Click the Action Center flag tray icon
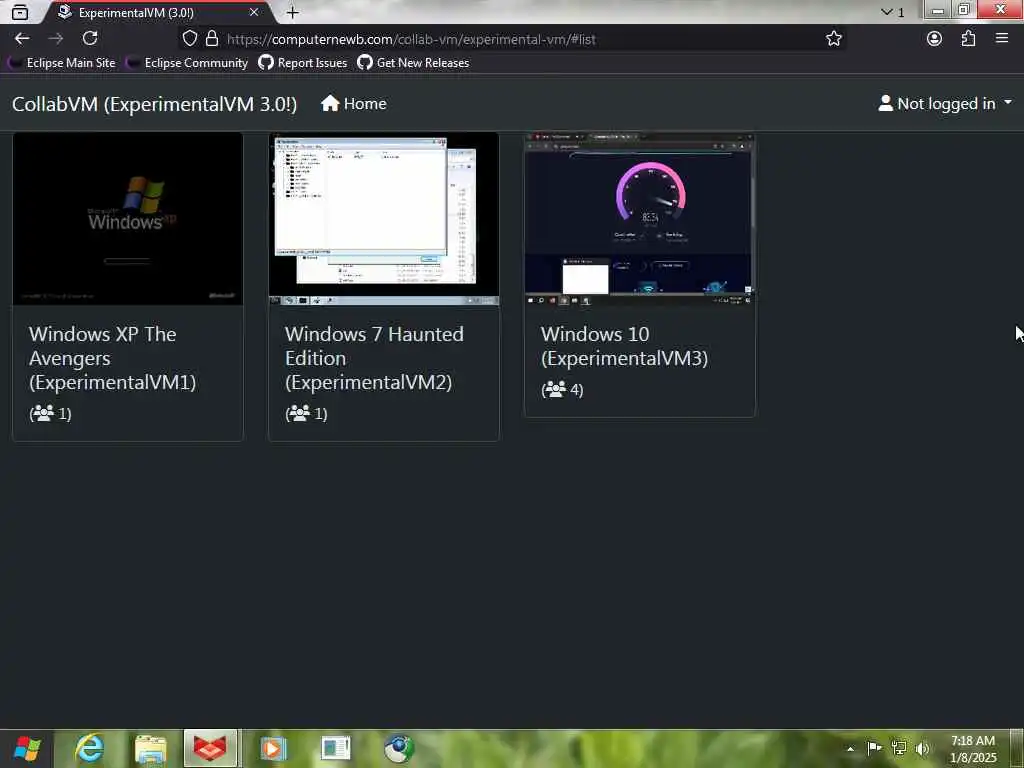The width and height of the screenshot is (1024, 768). (874, 748)
